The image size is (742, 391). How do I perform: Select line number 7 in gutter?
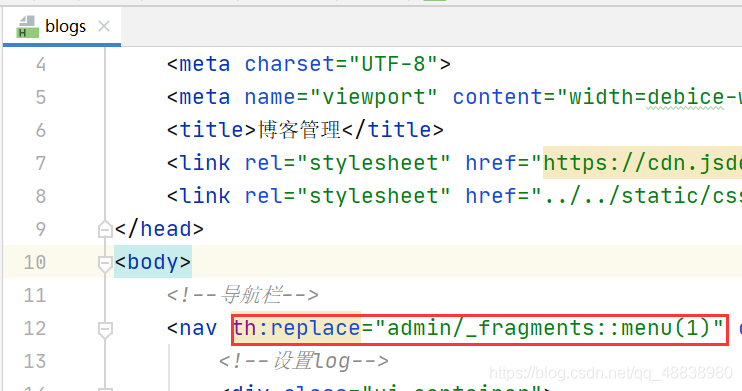coord(41,163)
